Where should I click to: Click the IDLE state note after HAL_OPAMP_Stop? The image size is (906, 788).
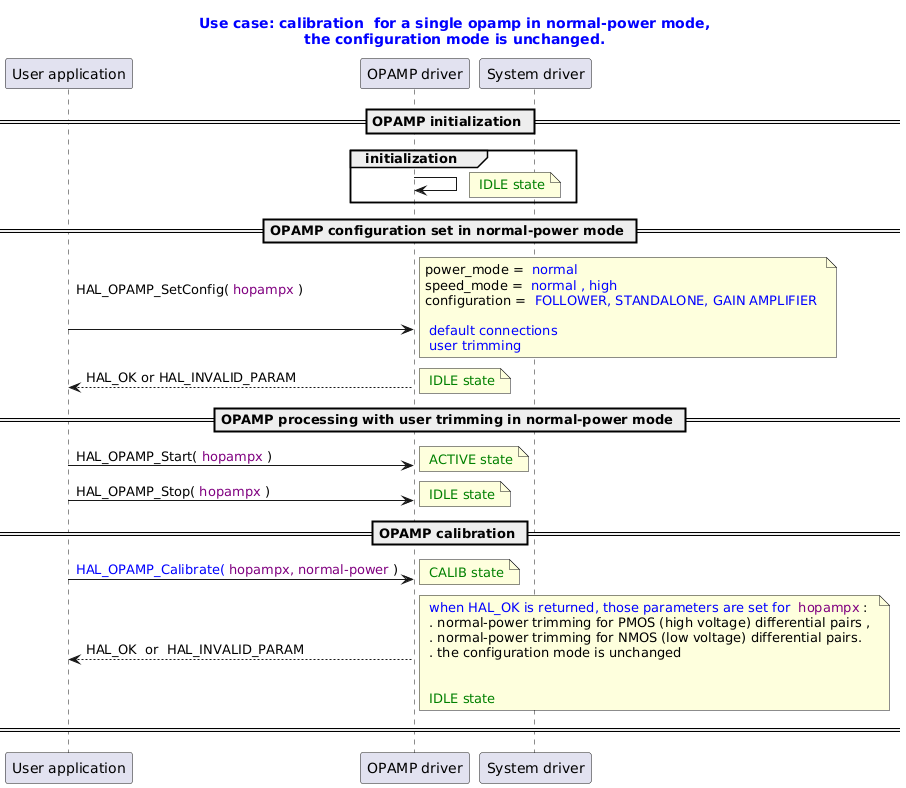click(x=464, y=494)
